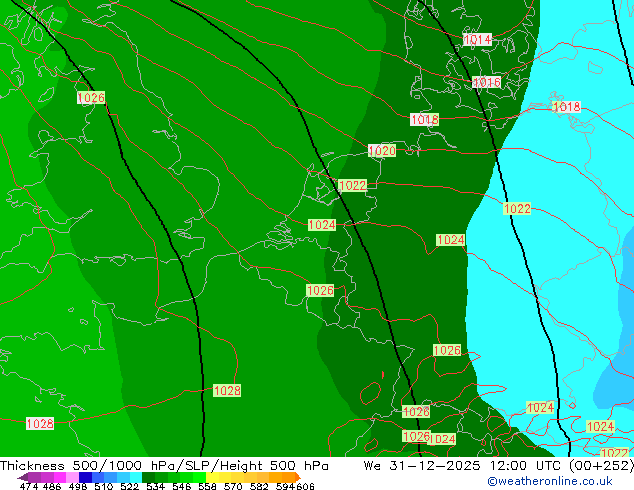The image size is (634, 490).
Task: Select the bright magenta legend swatch
Action: 59,477
